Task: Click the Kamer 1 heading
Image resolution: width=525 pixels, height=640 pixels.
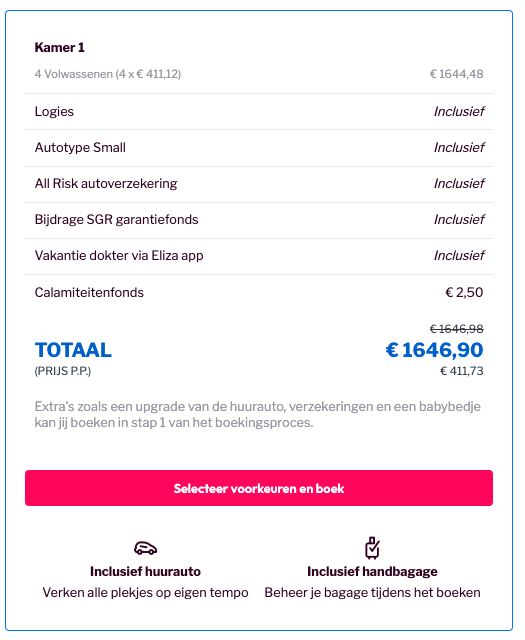Action: click(60, 47)
